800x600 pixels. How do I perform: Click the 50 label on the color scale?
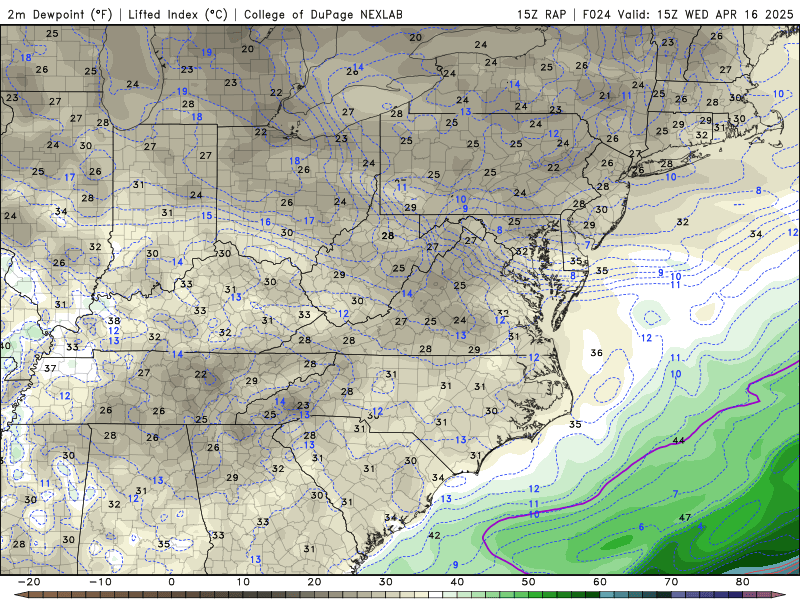coord(529,582)
